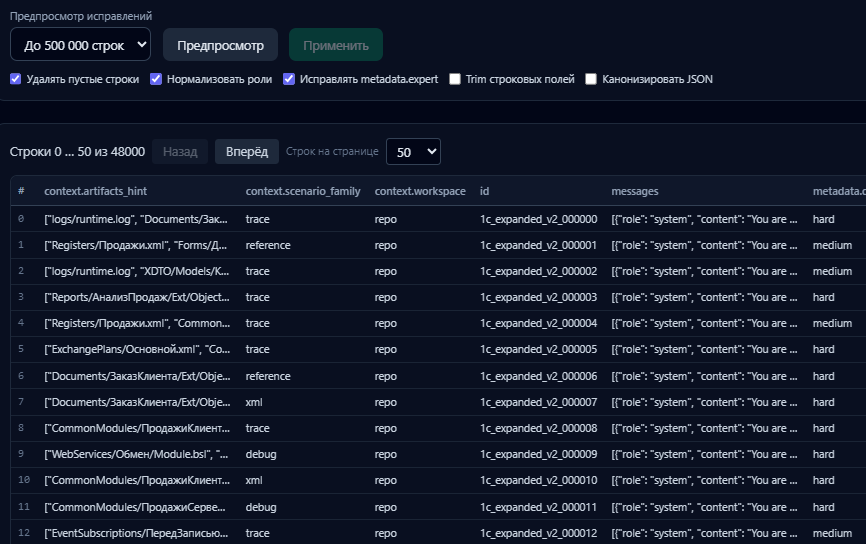Click 'reference' cell in row 1
866x544 pixels.
coord(268,245)
